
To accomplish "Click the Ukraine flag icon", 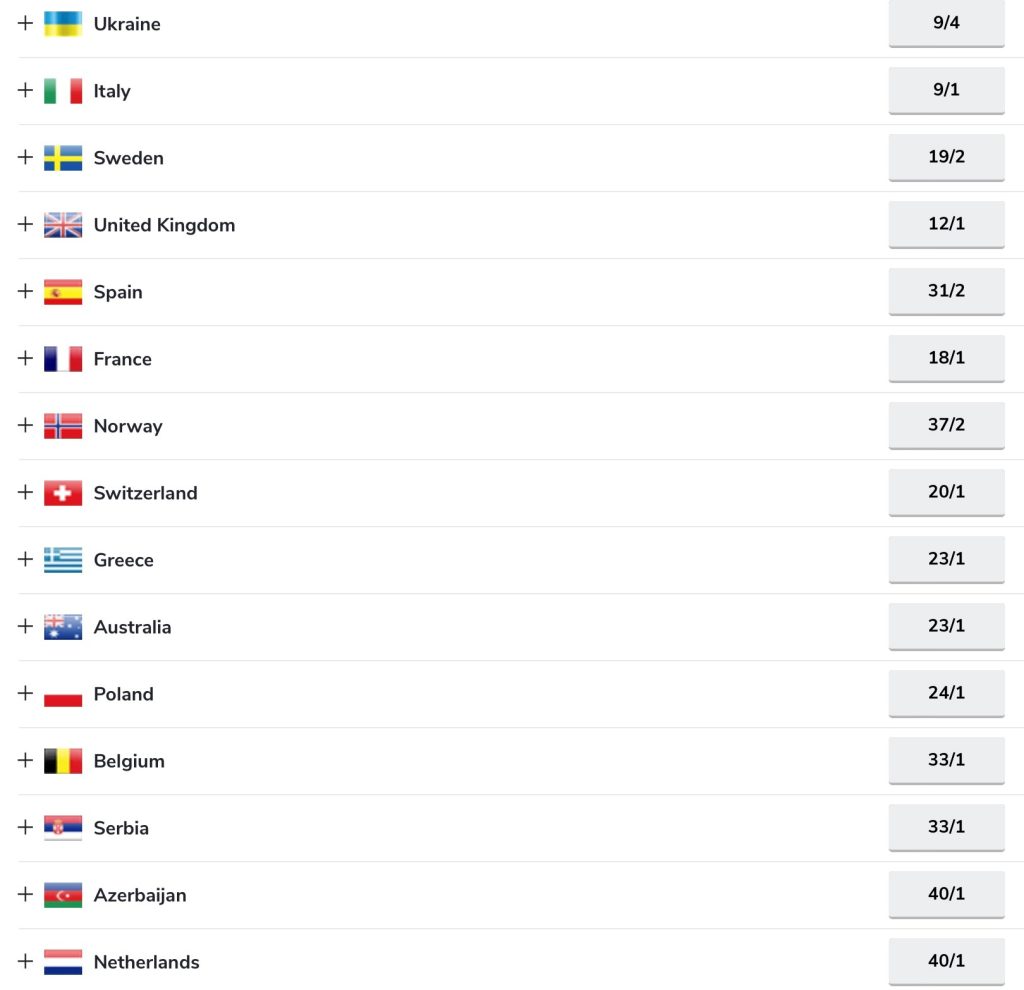I will [x=63, y=24].
